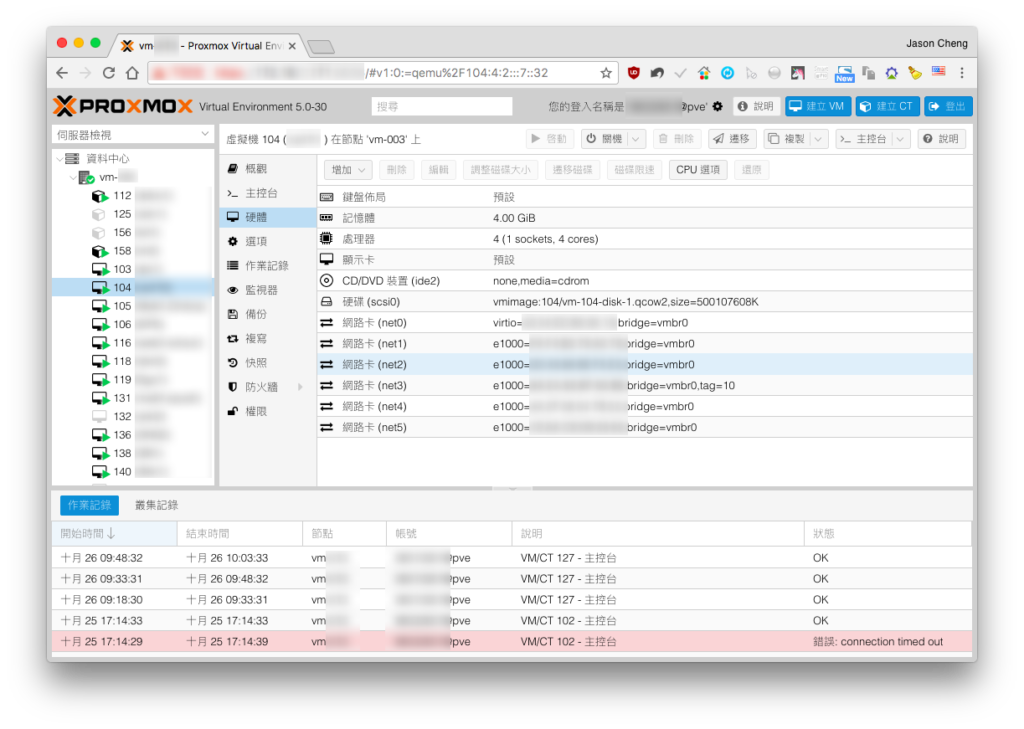Open the 快照 snapshots section

268,363
